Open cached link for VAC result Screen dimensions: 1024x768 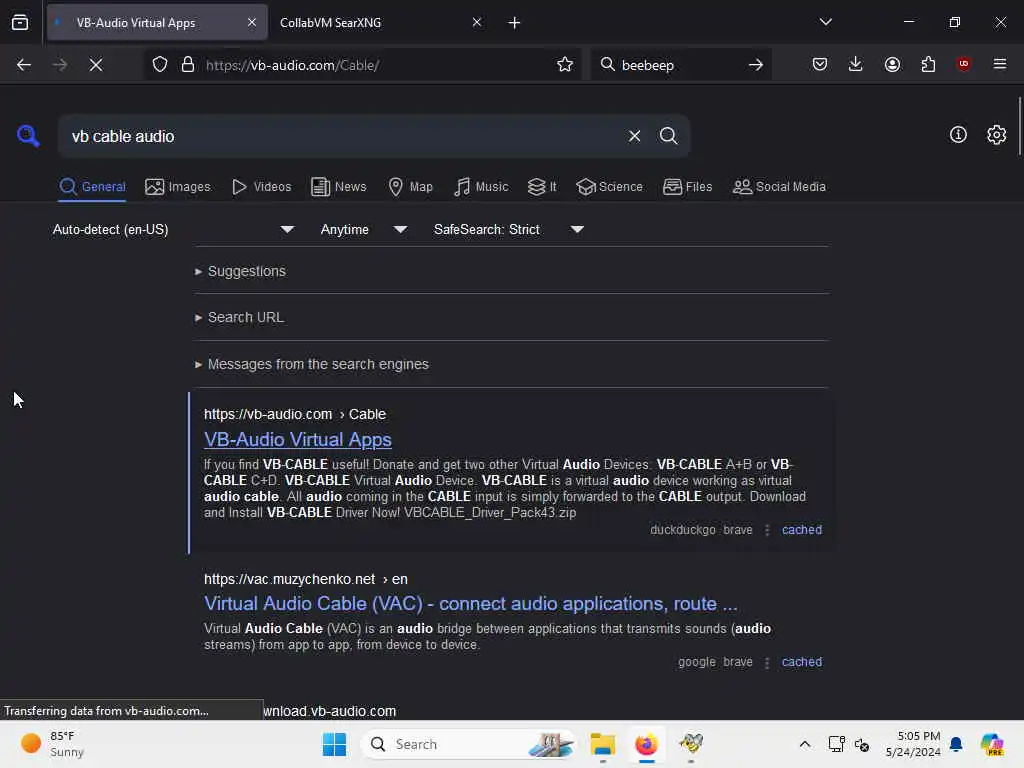802,662
